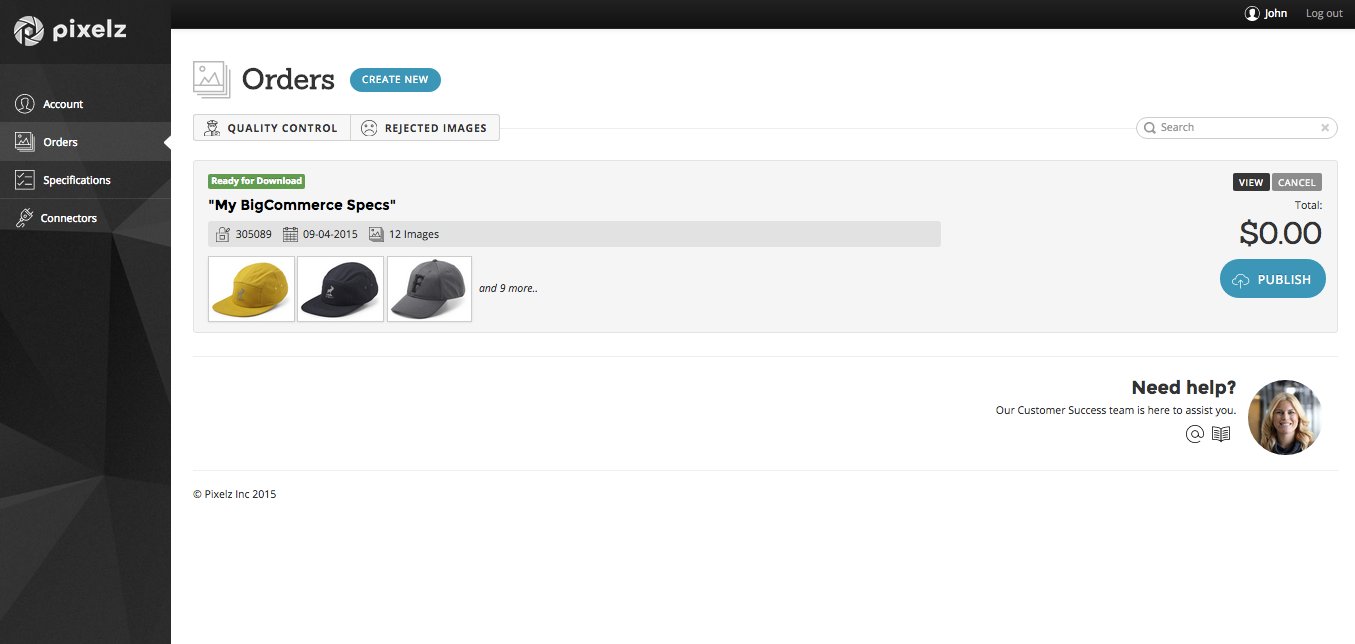Clear the search field with the X icon
The image size is (1355, 644).
pos(1325,128)
